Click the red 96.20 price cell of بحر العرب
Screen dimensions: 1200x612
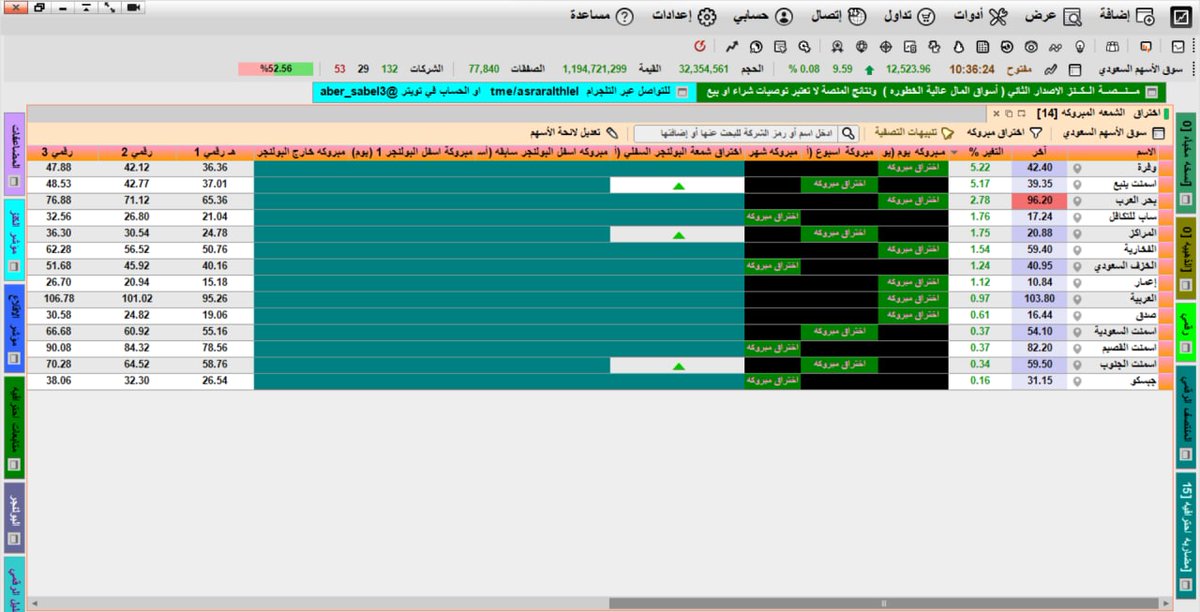point(1041,200)
